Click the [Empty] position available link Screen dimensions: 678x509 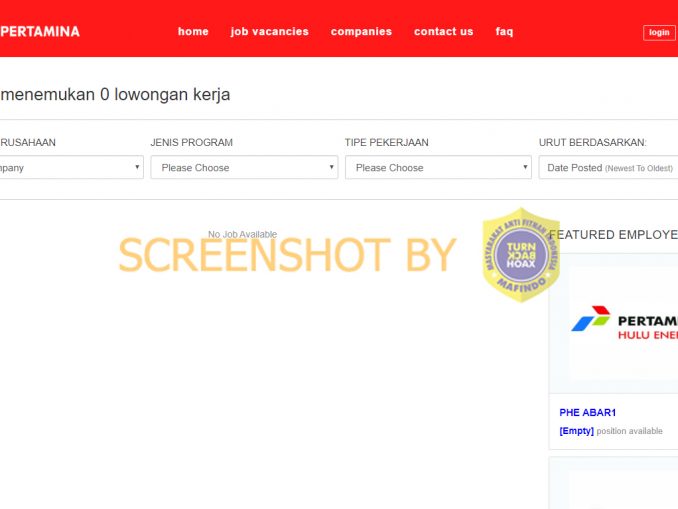click(x=611, y=431)
